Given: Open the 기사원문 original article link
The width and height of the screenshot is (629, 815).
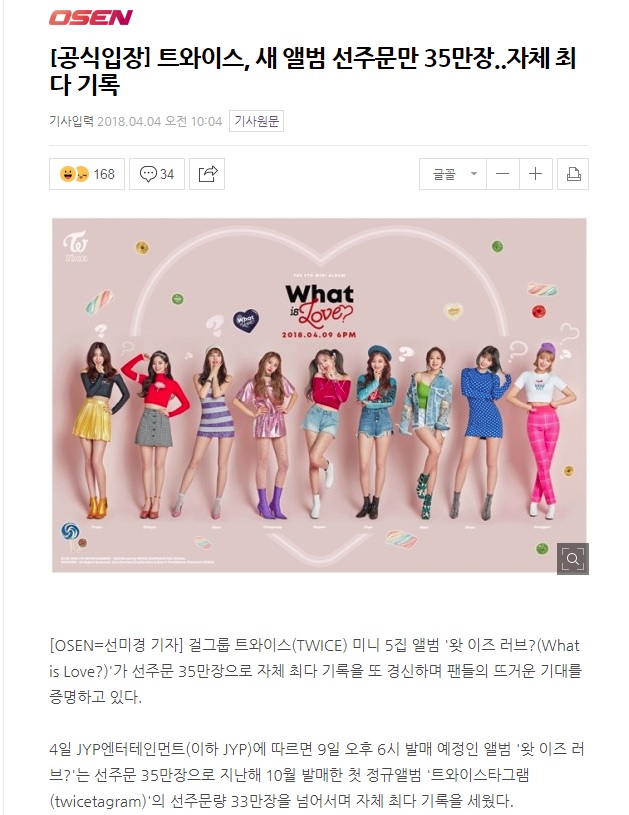Looking at the screenshot, I should click(x=256, y=121).
